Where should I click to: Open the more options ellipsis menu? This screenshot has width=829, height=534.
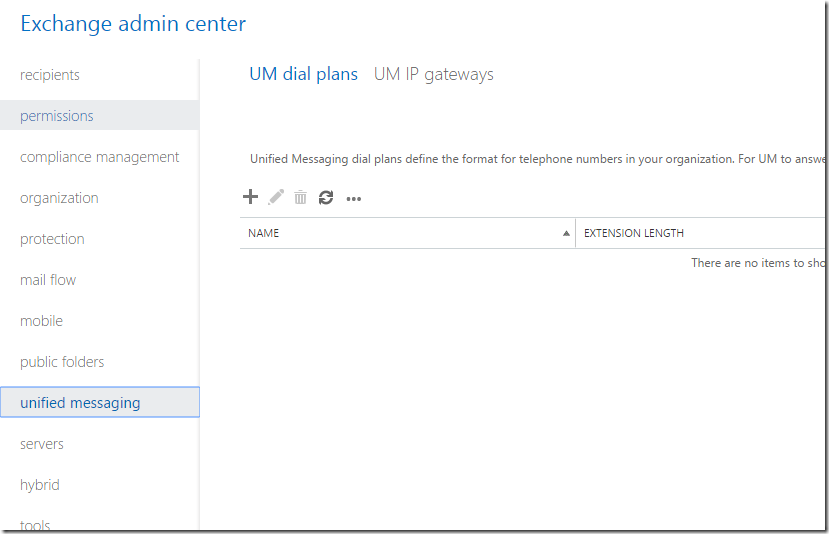[x=354, y=199]
